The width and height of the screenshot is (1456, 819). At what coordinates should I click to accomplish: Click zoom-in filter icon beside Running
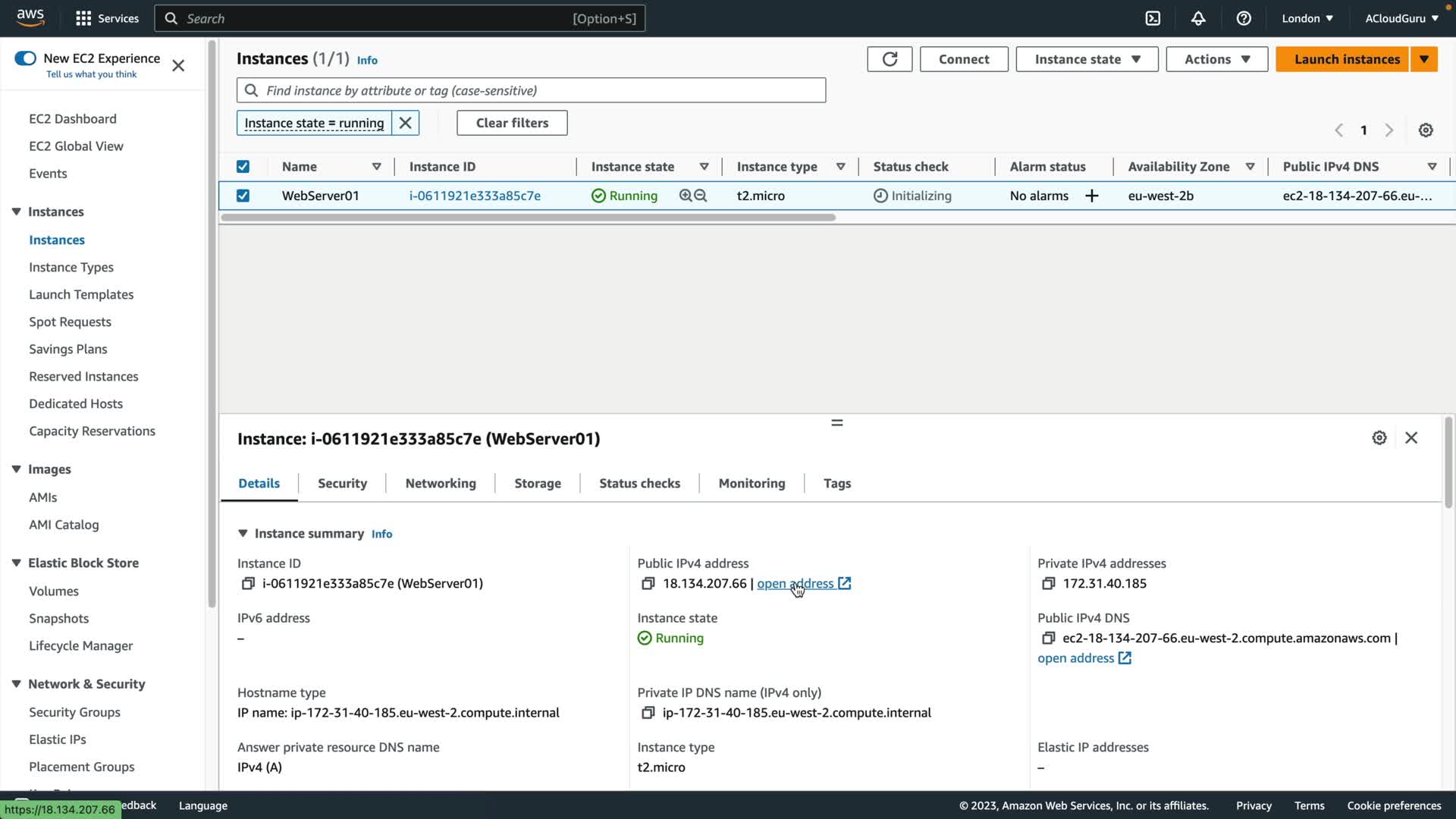(x=686, y=196)
